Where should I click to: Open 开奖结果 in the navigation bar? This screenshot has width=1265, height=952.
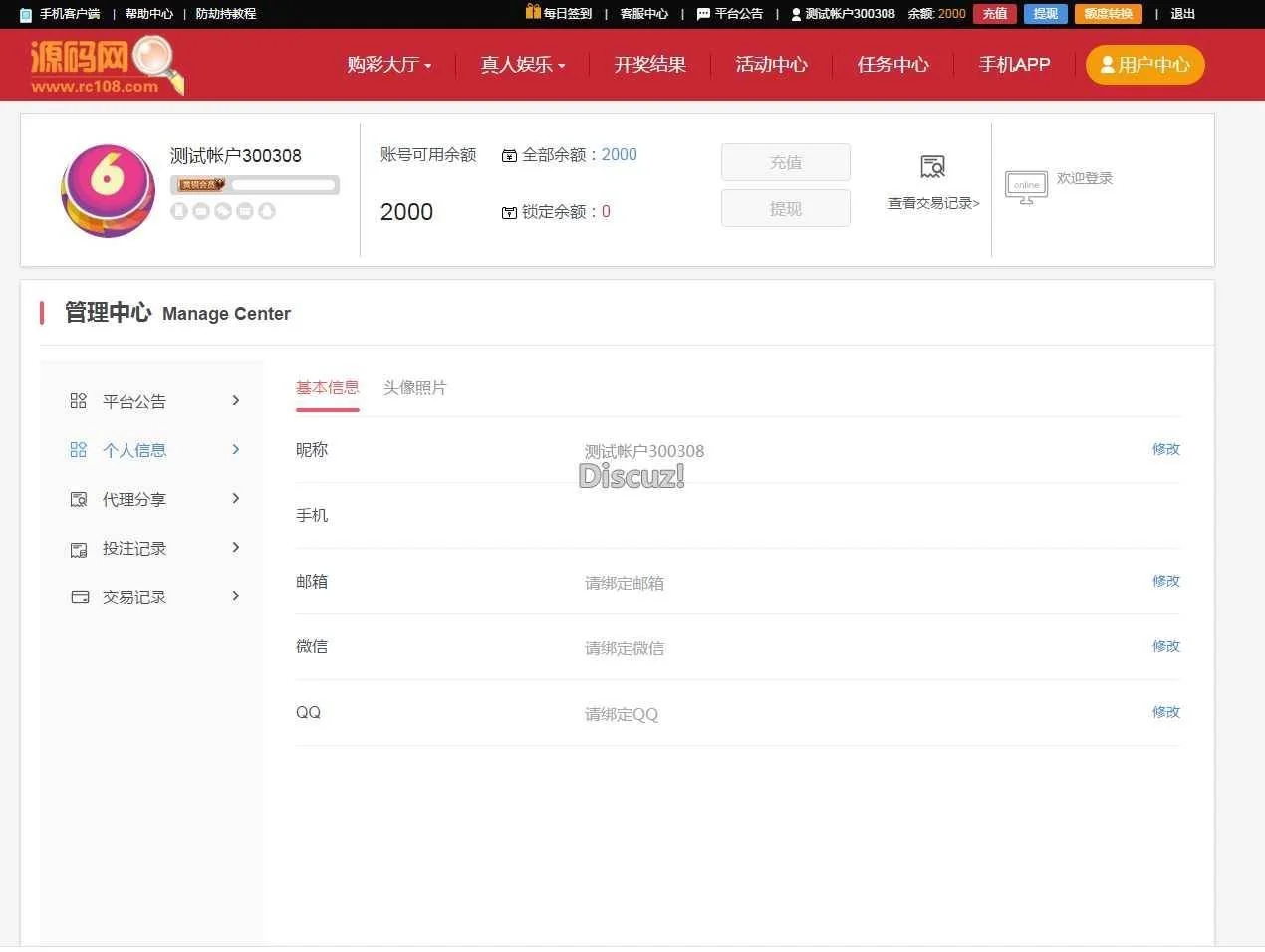(649, 65)
